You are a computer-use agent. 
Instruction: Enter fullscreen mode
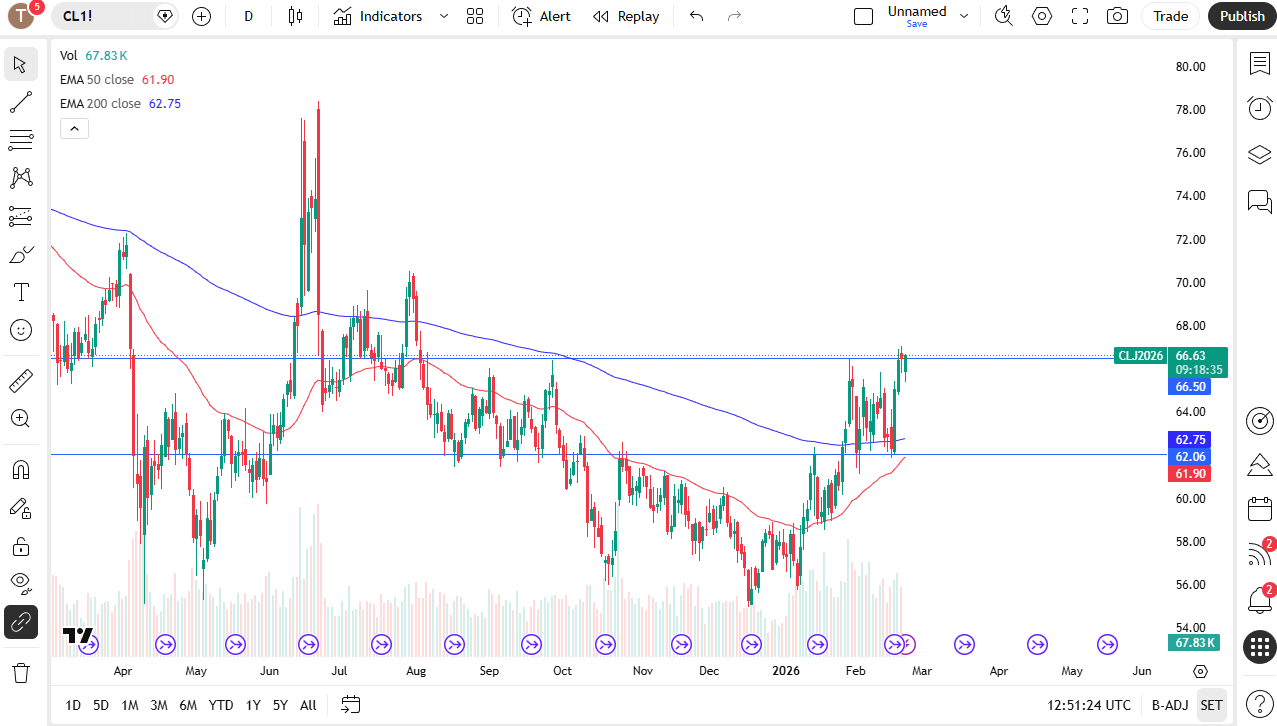click(x=1080, y=16)
